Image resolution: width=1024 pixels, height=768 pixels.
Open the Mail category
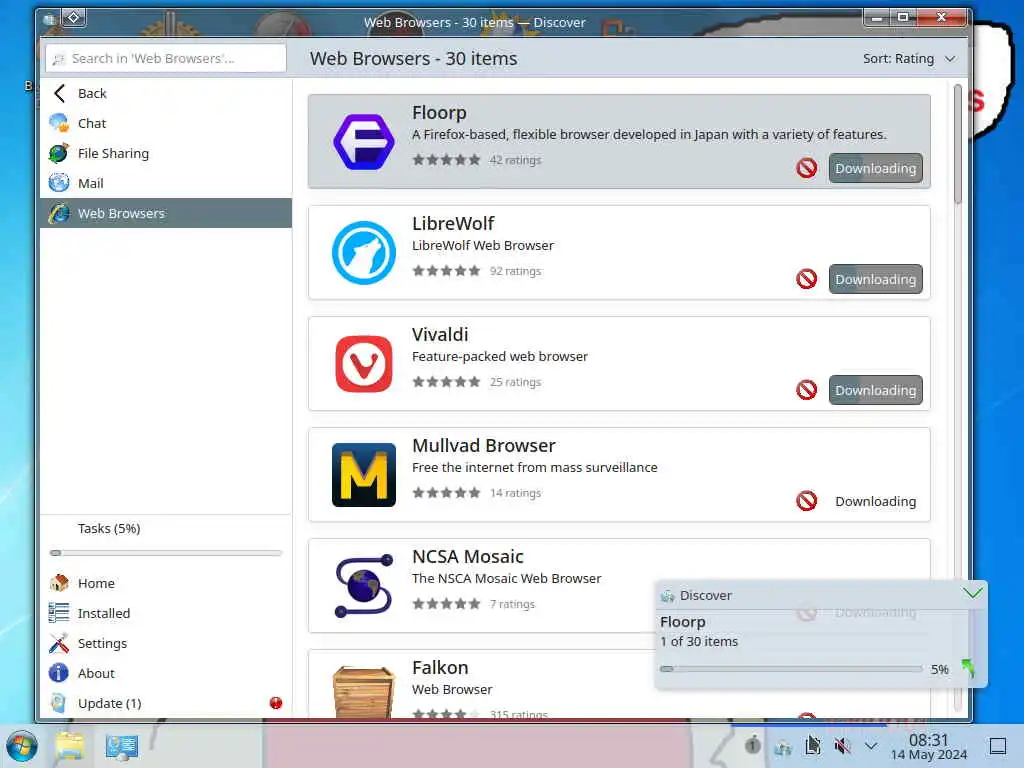[x=166, y=184]
